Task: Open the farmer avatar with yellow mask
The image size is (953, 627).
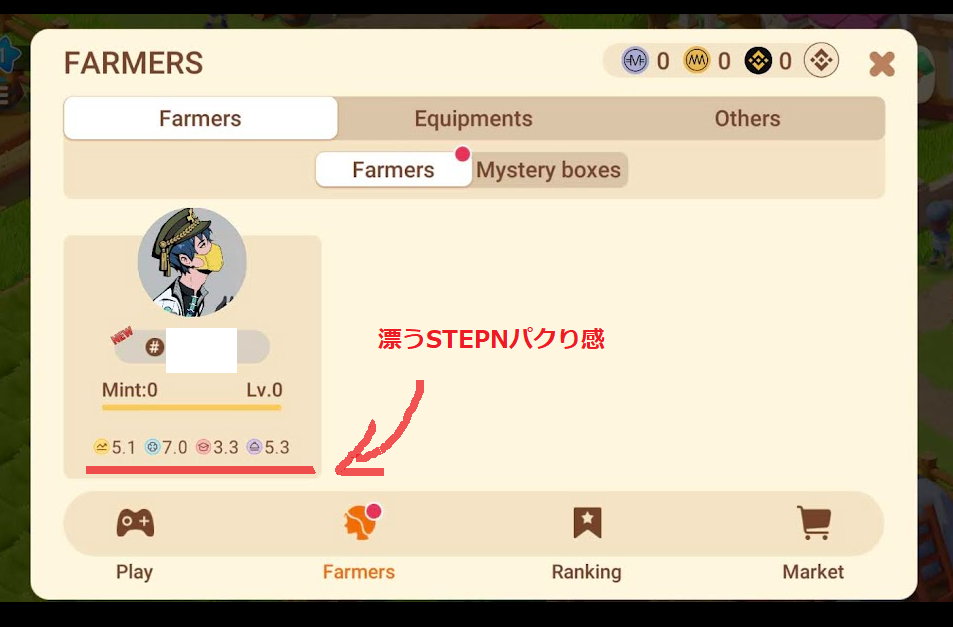Action: point(192,262)
